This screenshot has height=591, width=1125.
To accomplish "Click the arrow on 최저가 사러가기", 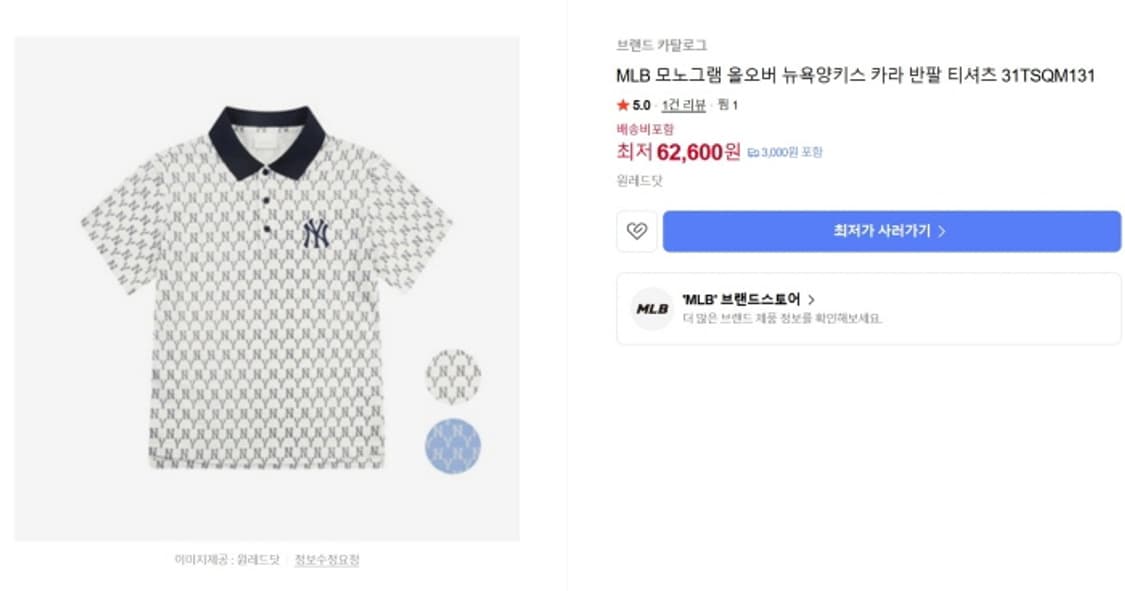I will tap(942, 231).
